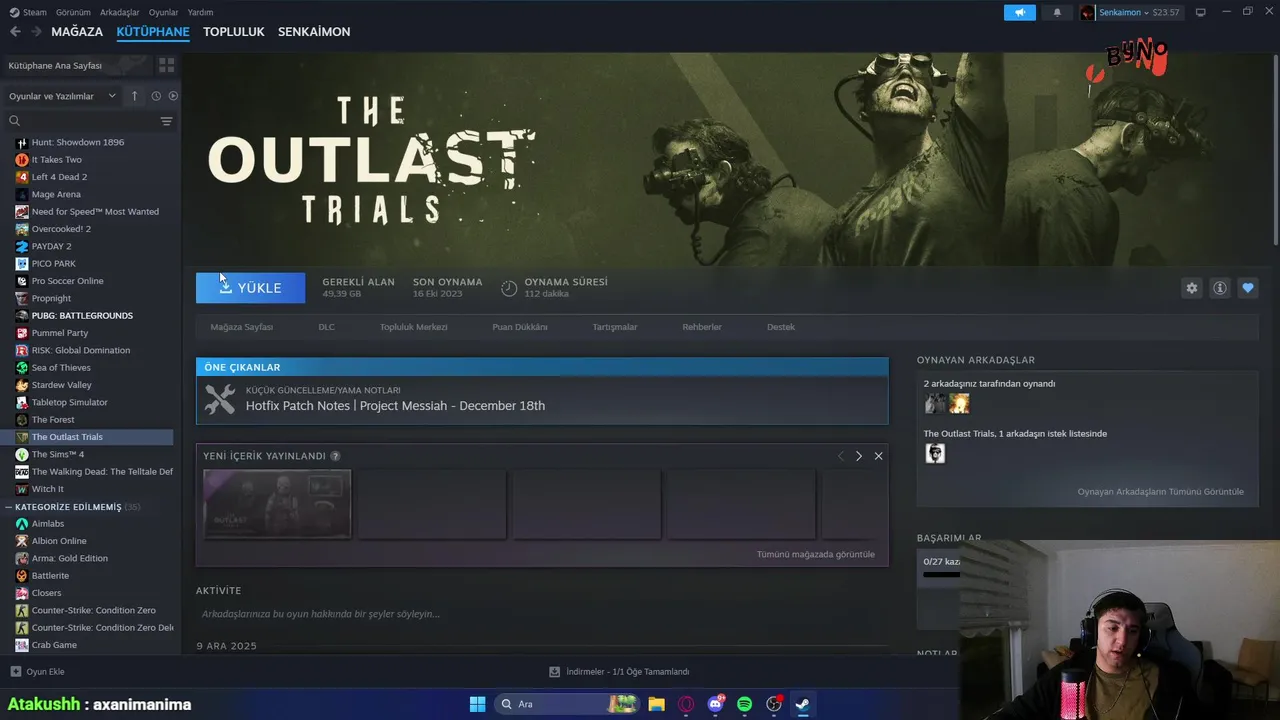Switch library to grid view icon
This screenshot has height=720, width=1280.
pos(166,65)
